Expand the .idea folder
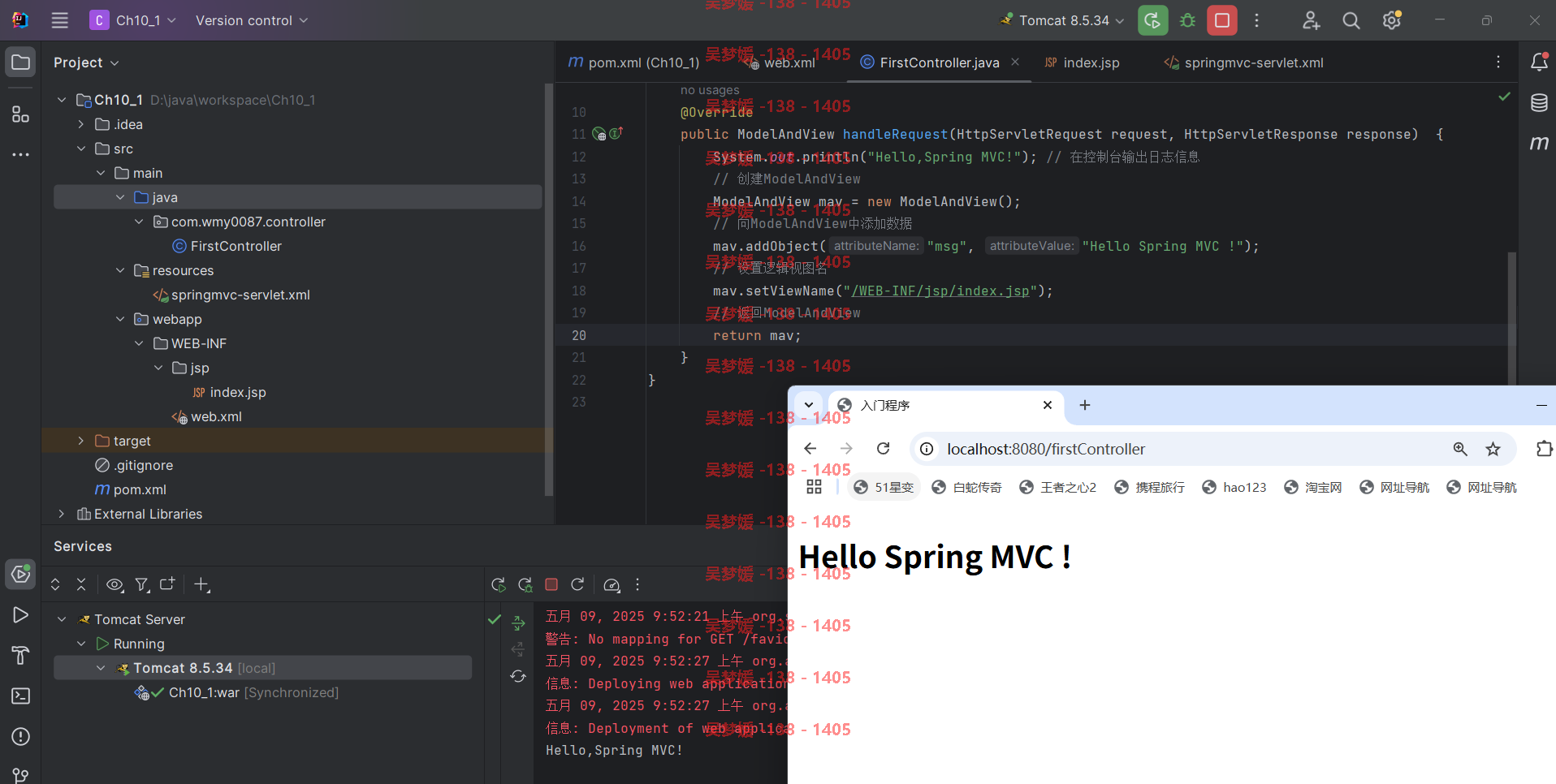The height and width of the screenshot is (784, 1556). coord(80,124)
